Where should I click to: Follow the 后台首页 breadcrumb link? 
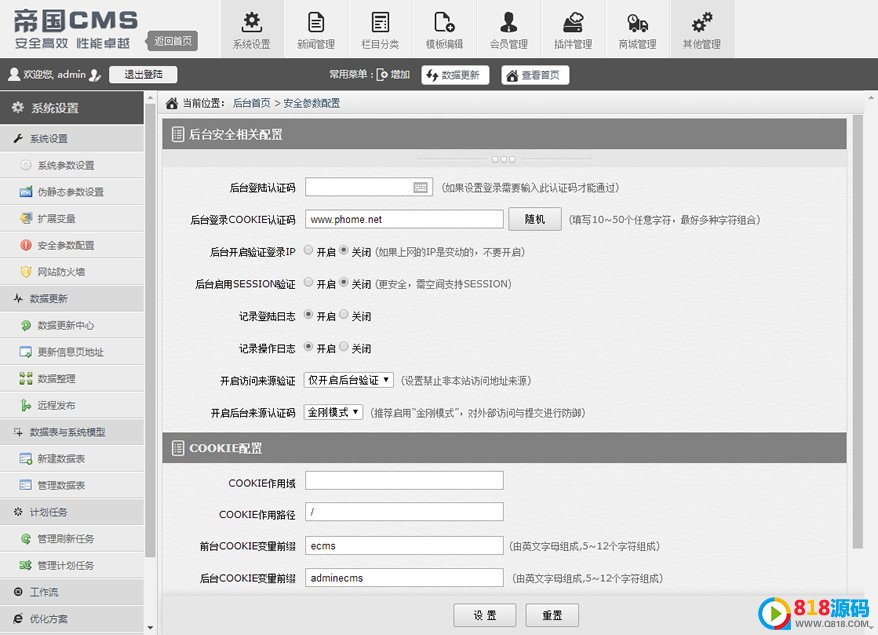[251, 103]
